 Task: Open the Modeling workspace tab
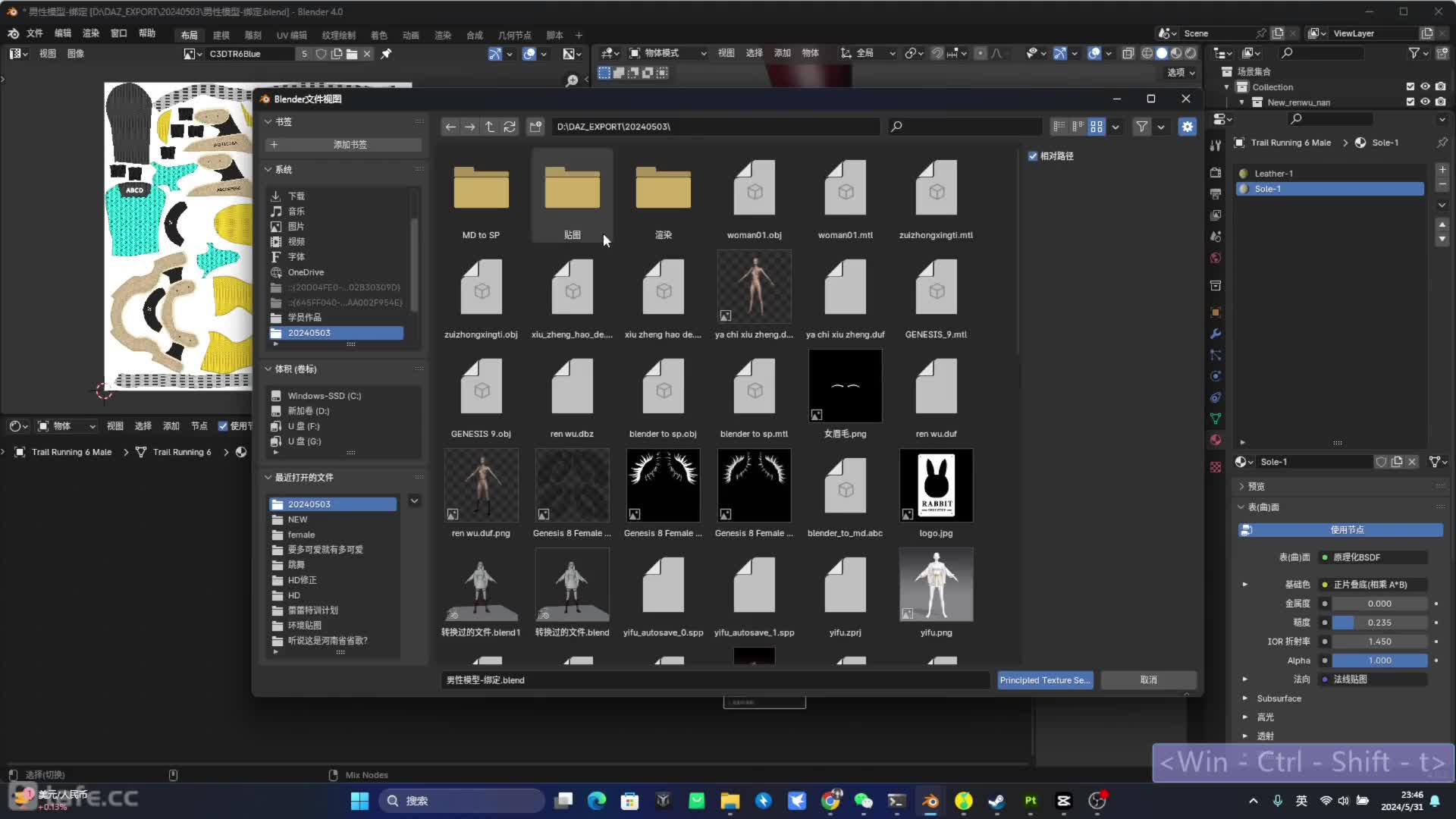click(221, 36)
